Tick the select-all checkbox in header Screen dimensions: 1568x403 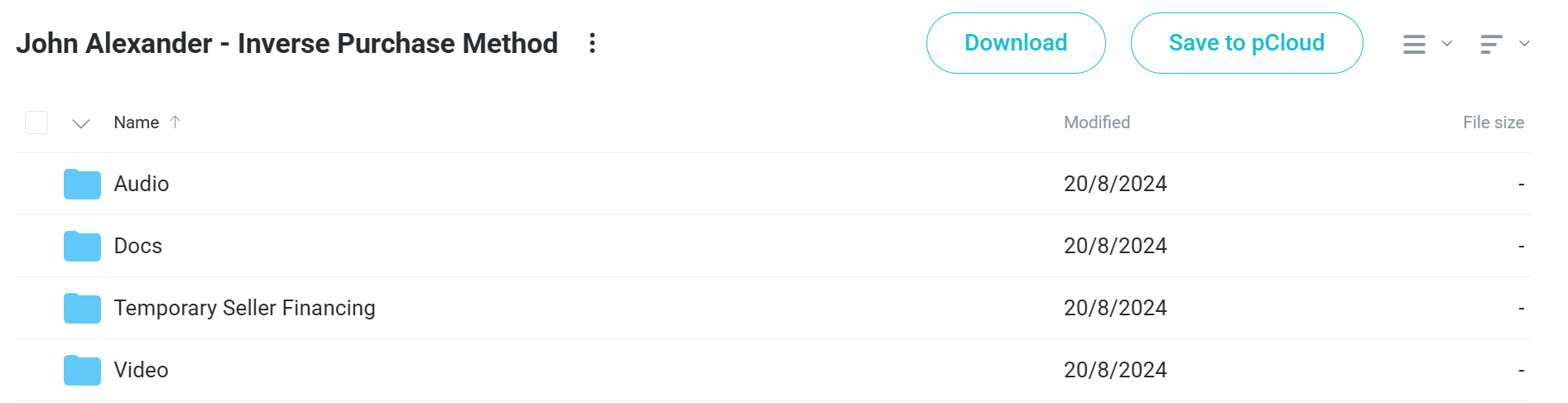[x=36, y=122]
